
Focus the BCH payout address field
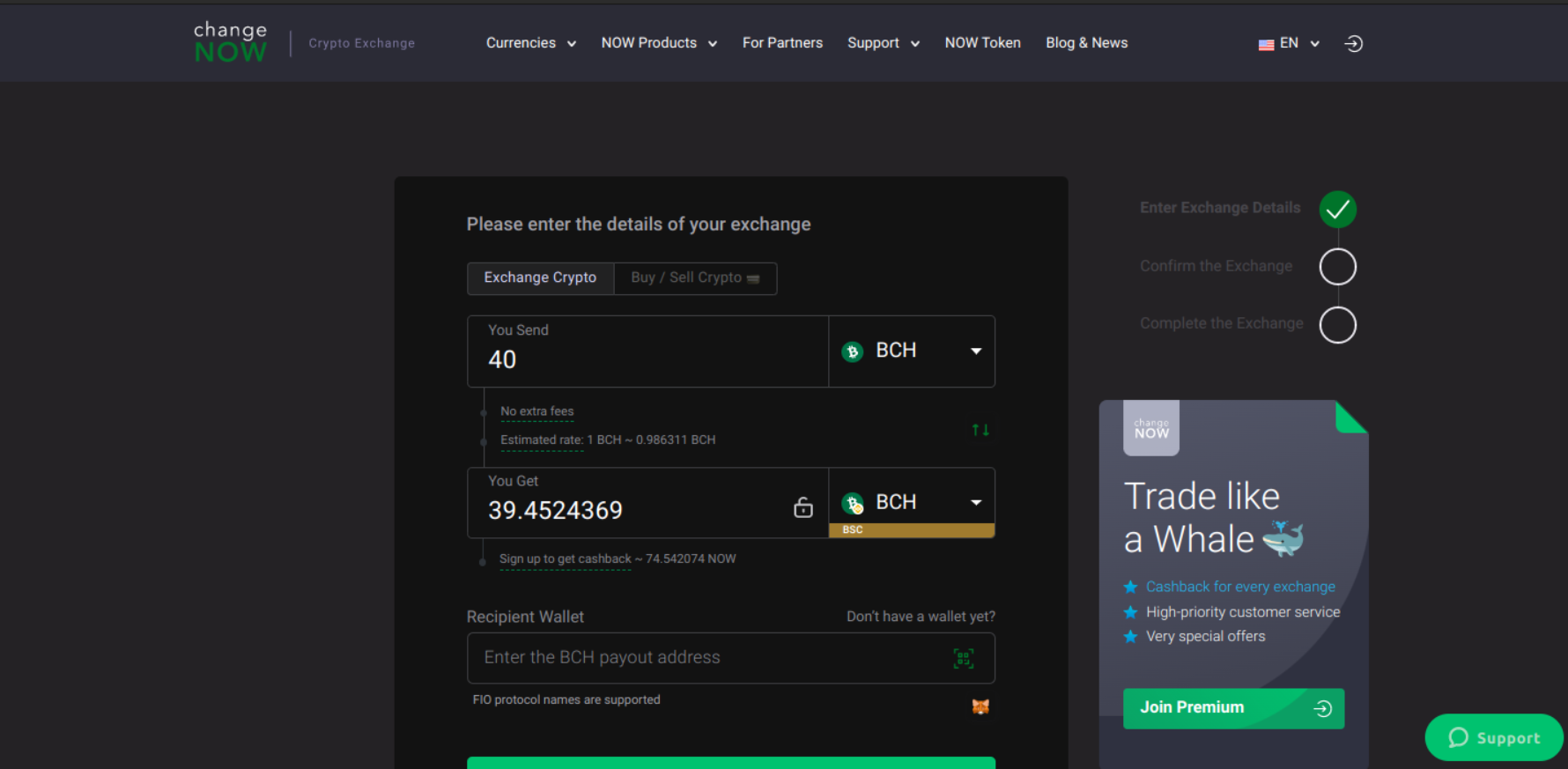(x=731, y=658)
